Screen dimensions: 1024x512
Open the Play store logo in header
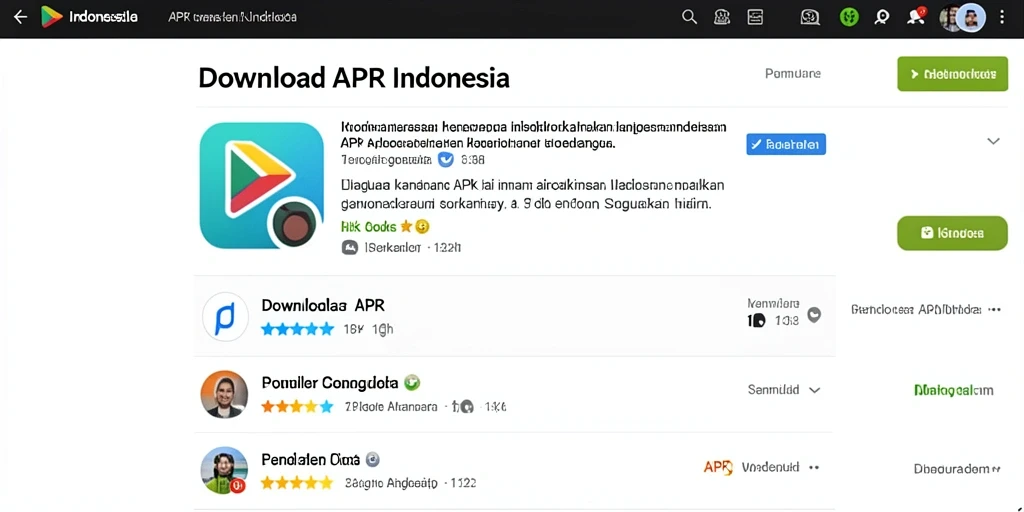[52, 17]
